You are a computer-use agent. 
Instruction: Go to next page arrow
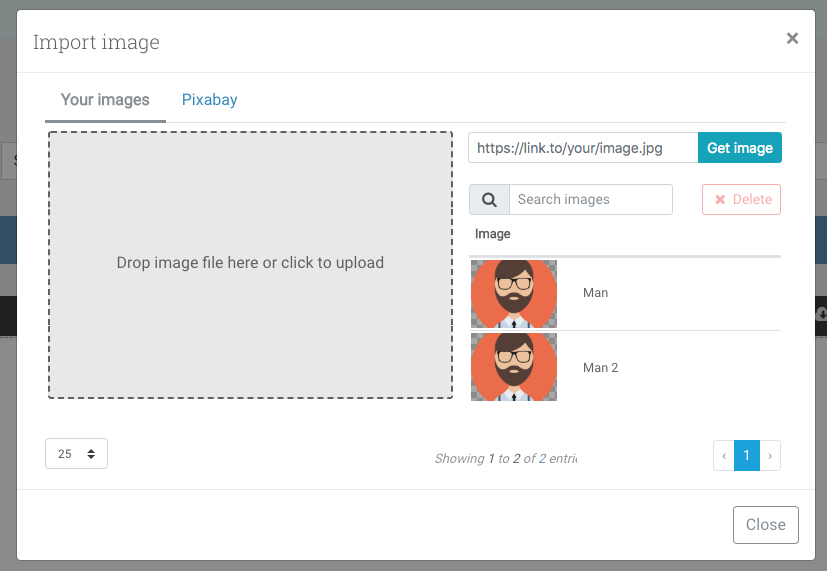coord(770,456)
